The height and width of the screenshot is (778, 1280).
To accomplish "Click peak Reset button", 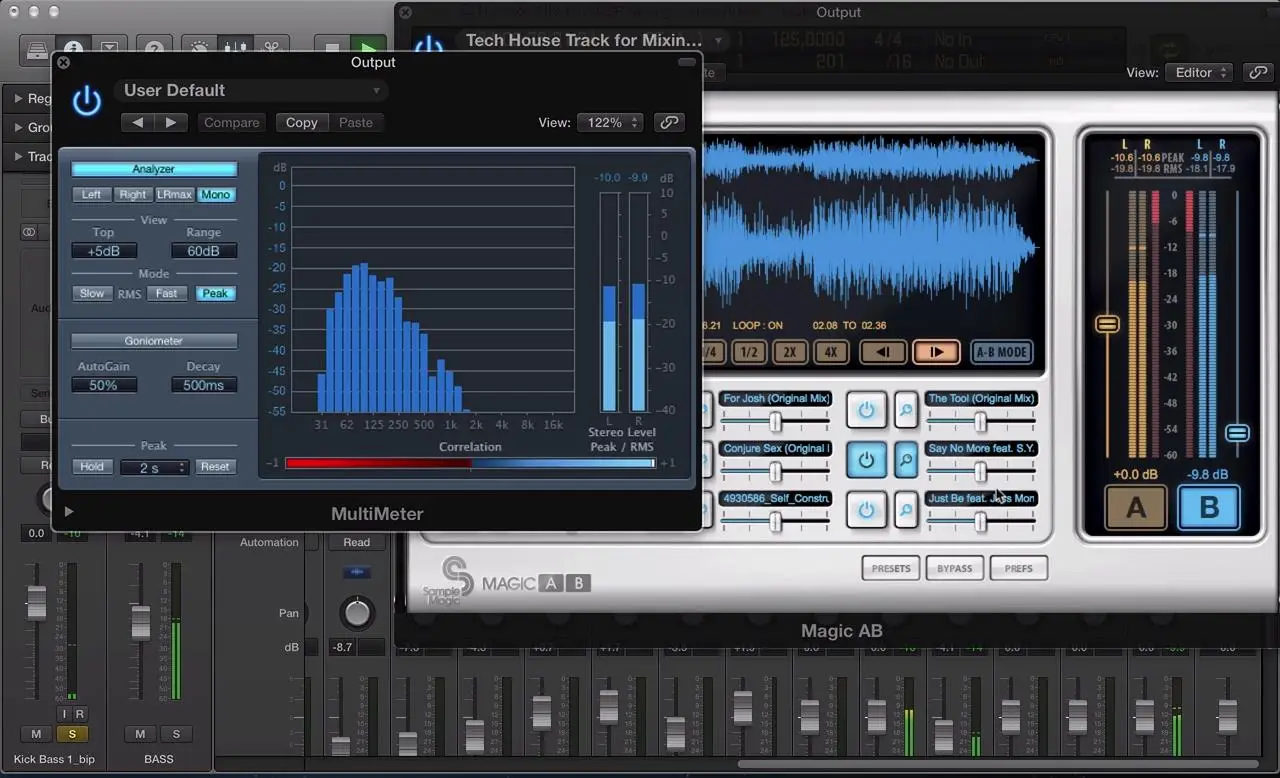I will coord(215,466).
